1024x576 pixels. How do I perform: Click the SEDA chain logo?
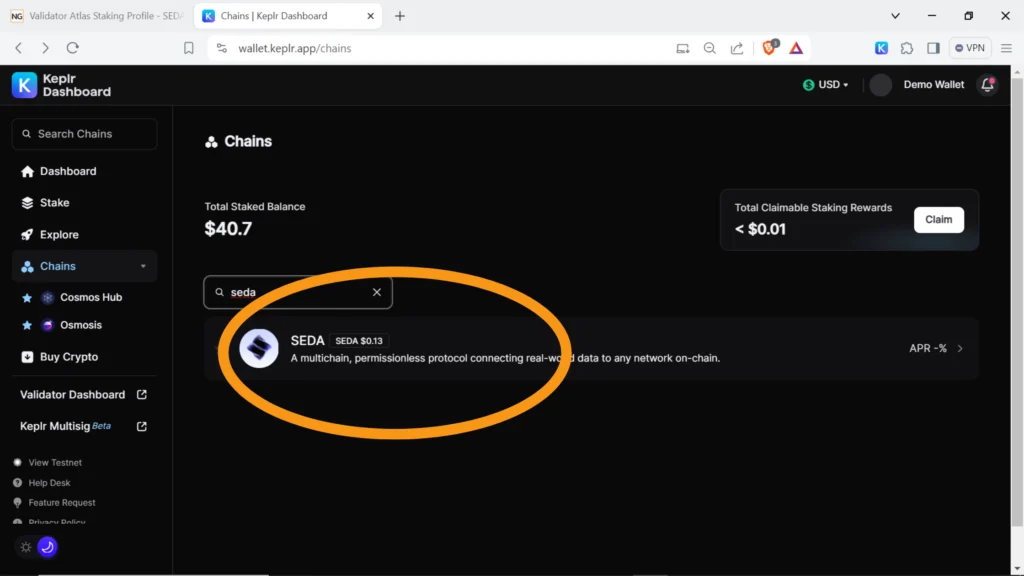pyautogui.click(x=259, y=348)
